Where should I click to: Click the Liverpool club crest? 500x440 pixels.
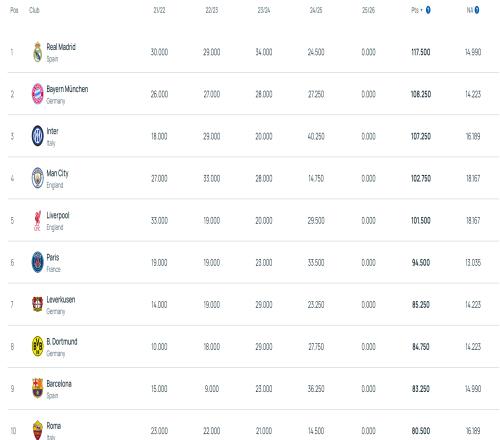coord(38,220)
